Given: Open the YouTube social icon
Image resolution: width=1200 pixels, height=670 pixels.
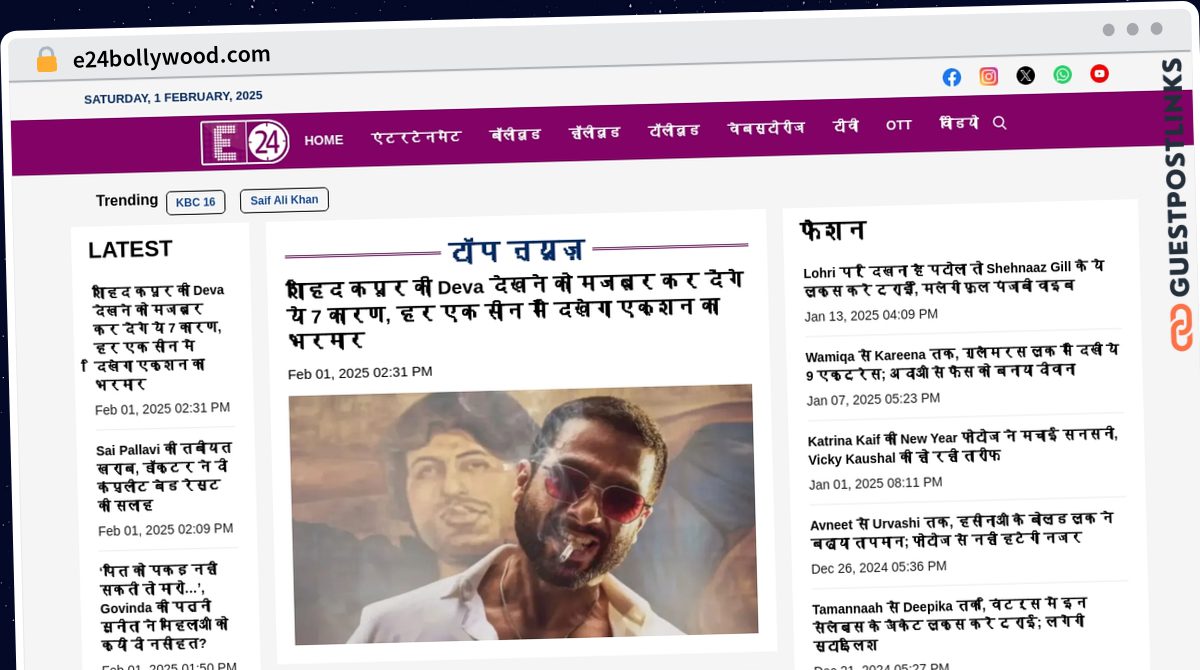Looking at the screenshot, I should [x=1100, y=73].
